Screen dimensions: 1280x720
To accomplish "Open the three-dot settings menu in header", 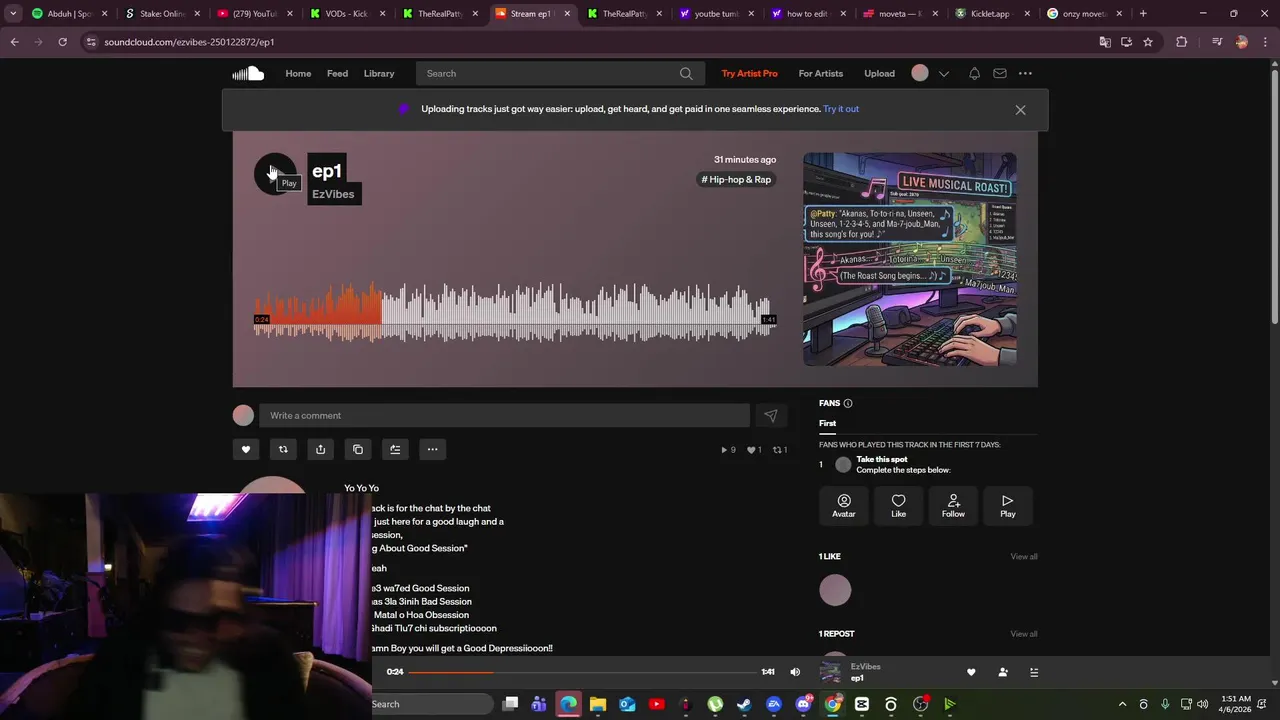I will [1025, 73].
